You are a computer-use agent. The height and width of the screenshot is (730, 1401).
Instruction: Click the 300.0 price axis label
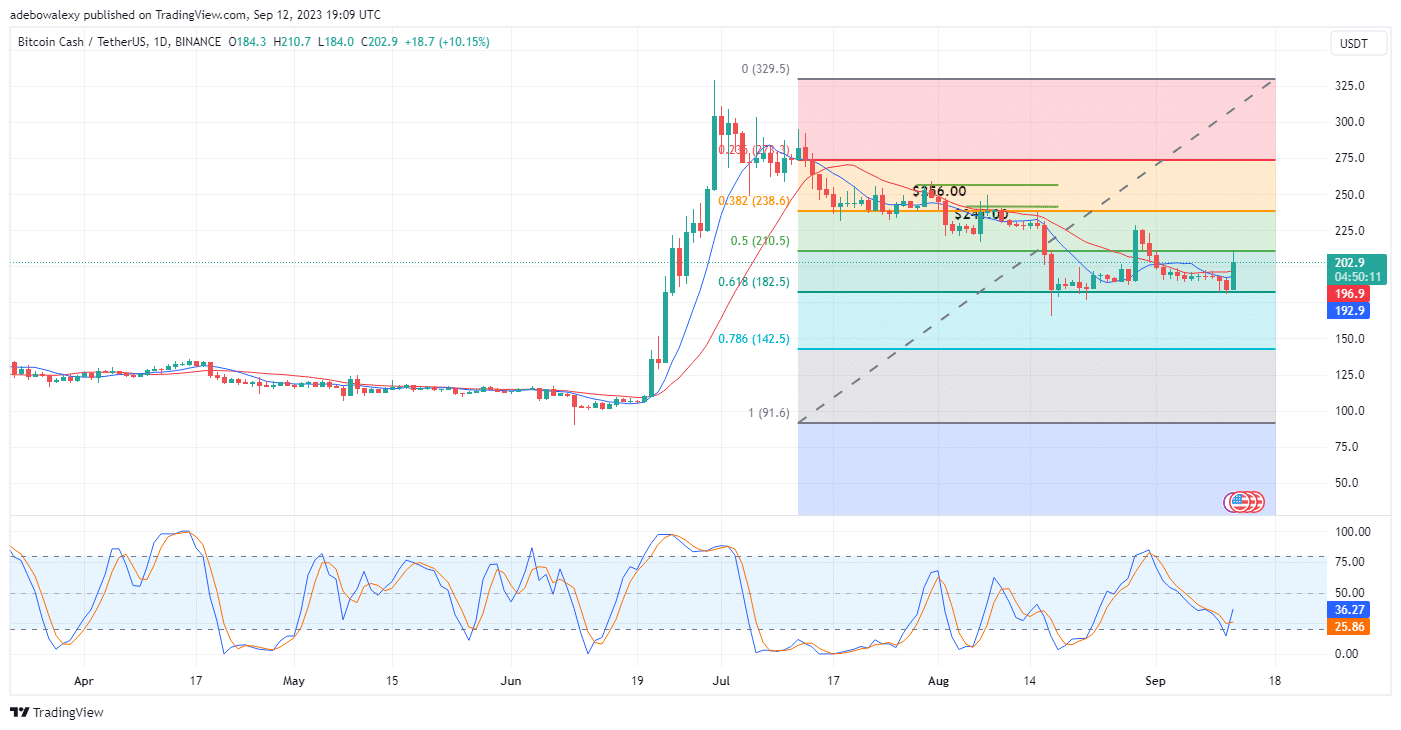(1351, 122)
